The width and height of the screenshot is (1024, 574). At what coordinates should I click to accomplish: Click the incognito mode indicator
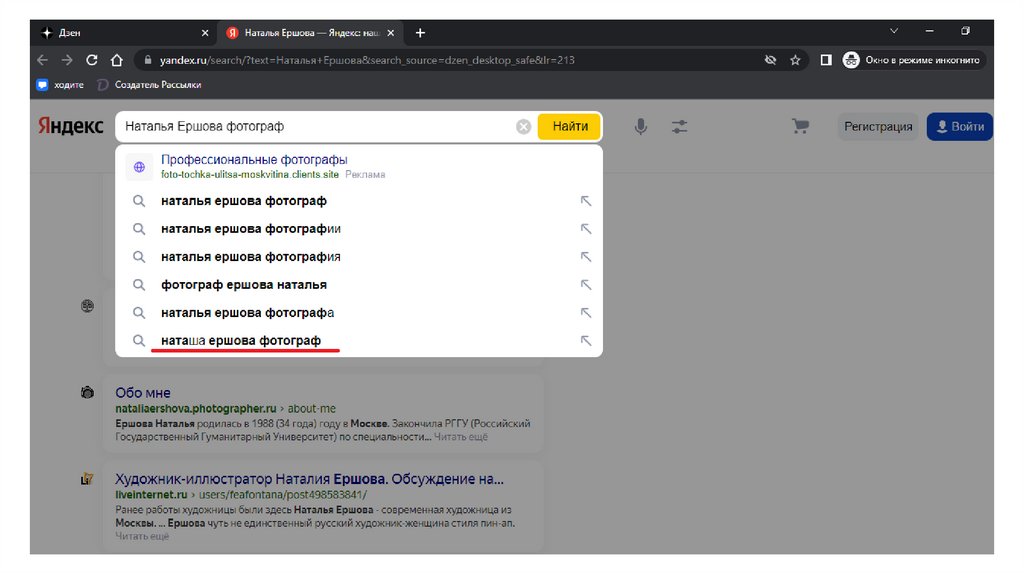coord(914,60)
